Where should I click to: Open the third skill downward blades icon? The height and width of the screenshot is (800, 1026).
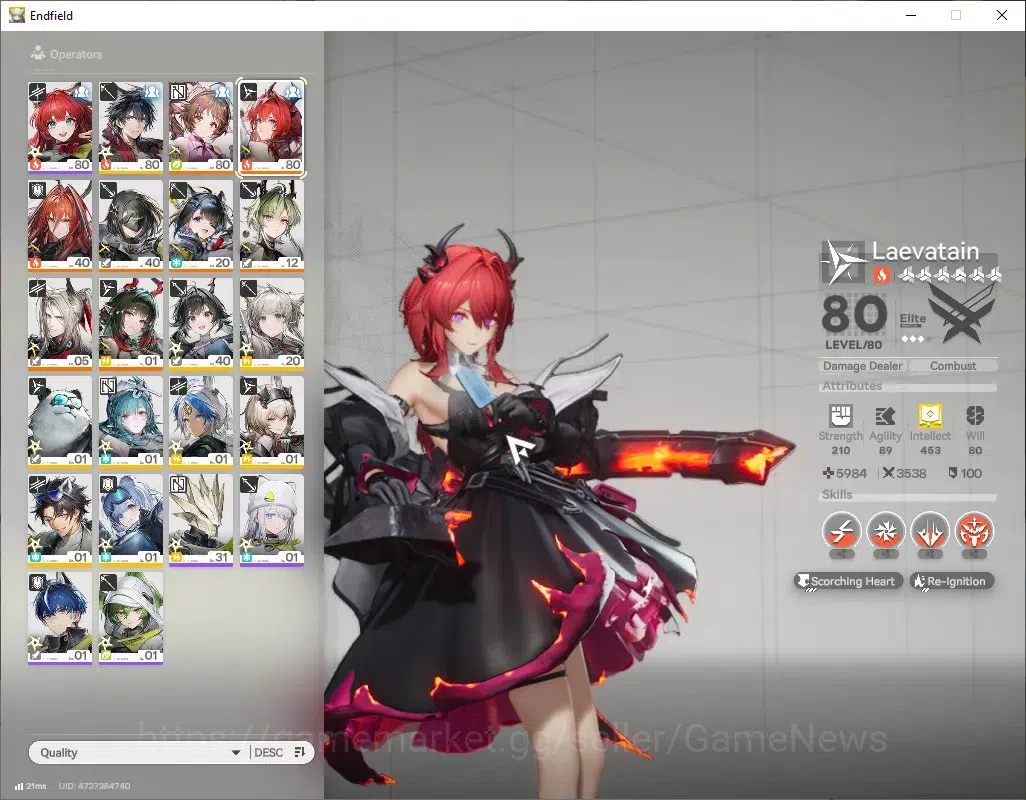pyautogui.click(x=930, y=532)
